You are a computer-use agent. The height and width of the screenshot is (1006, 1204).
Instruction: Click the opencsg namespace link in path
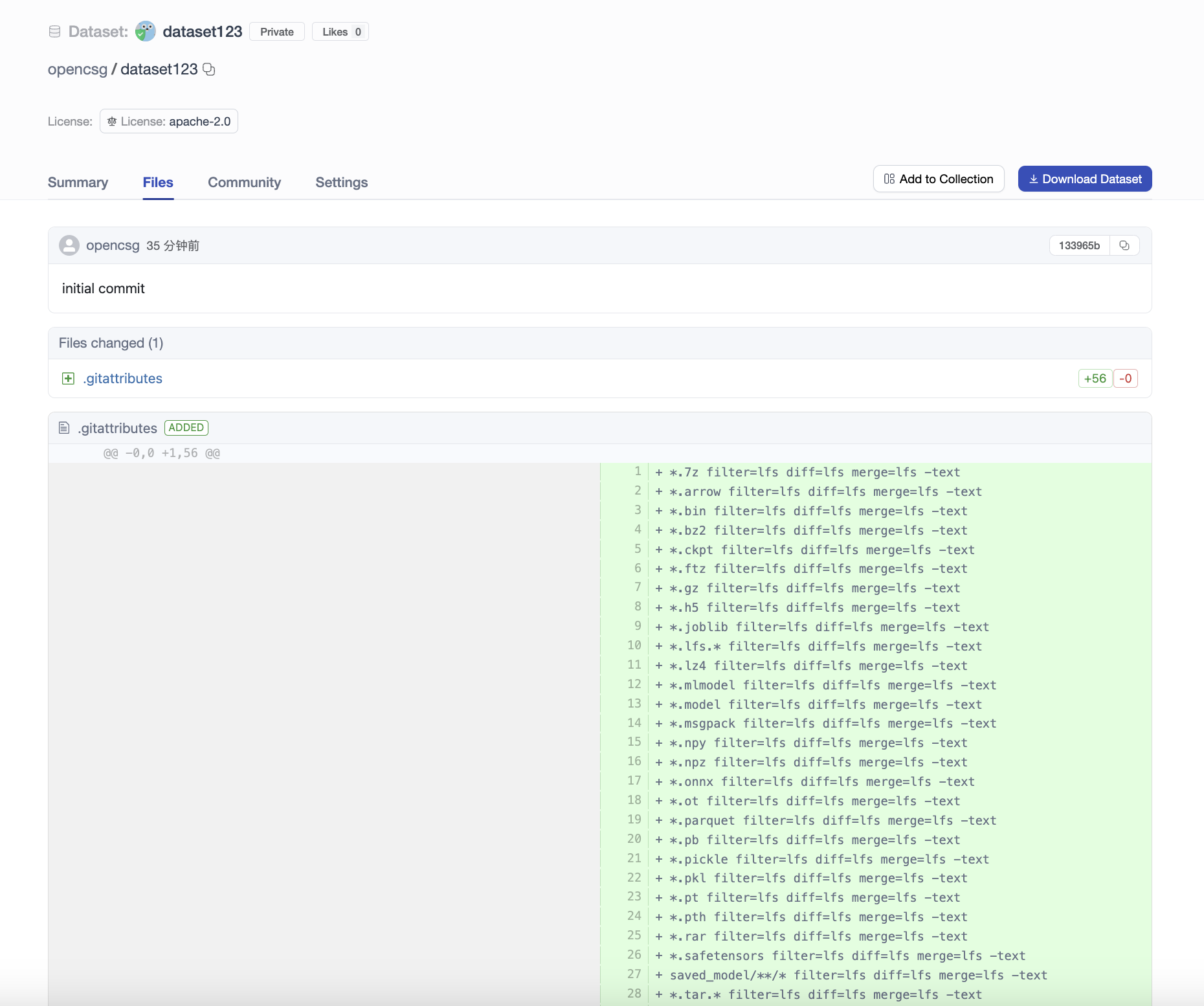[77, 69]
